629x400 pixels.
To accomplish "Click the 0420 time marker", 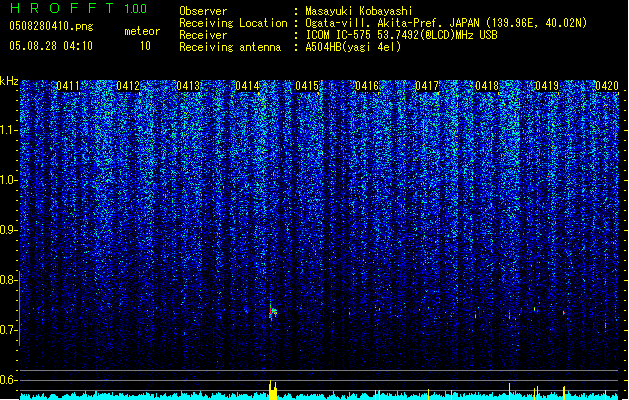I will 607,86.
